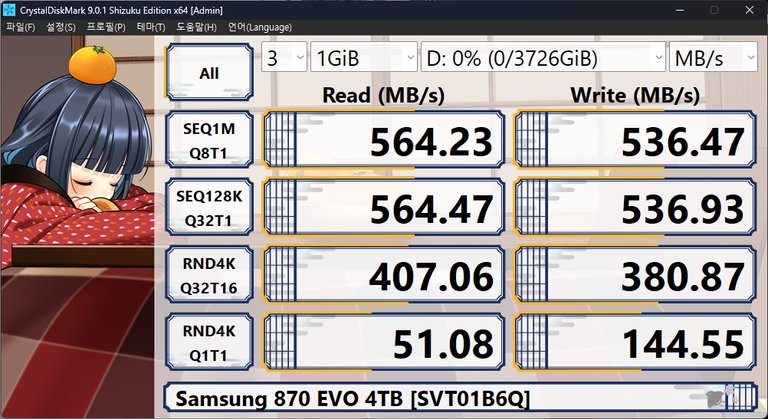768x419 pixels.
Task: Open the 프로필(P) menu
Action: point(106,27)
